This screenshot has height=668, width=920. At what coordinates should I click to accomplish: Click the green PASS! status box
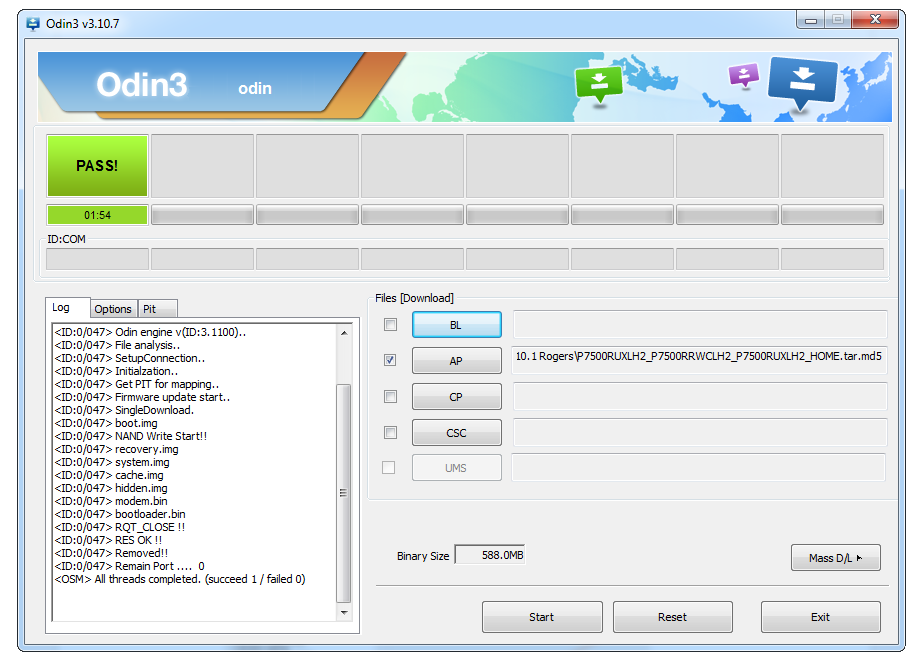click(97, 166)
